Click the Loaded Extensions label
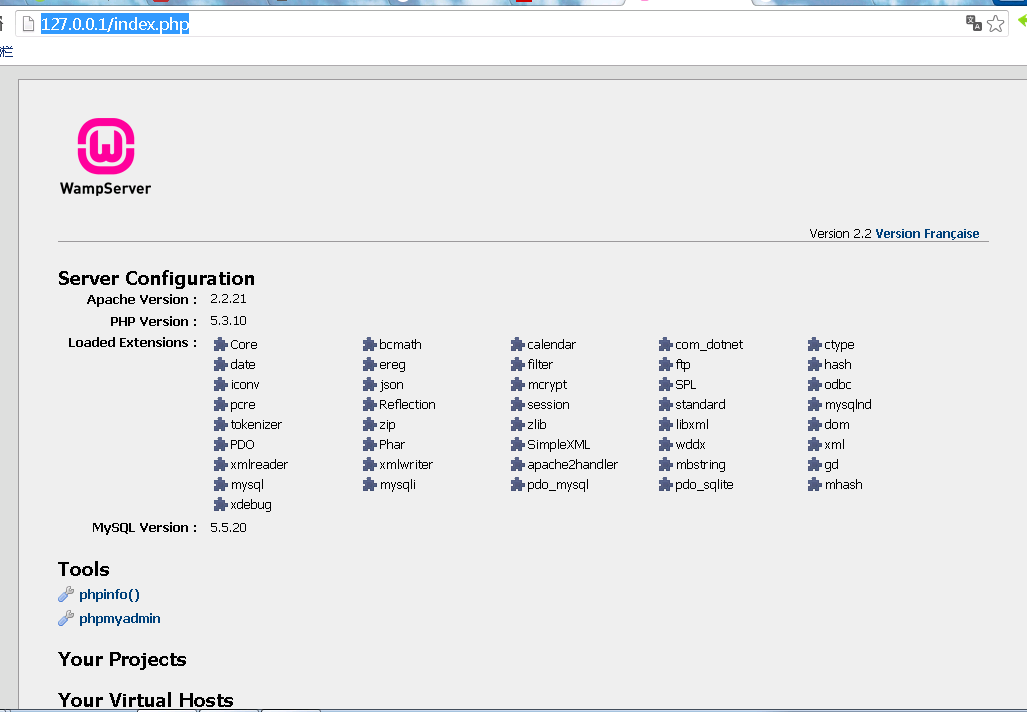This screenshot has height=712, width=1027. (132, 343)
